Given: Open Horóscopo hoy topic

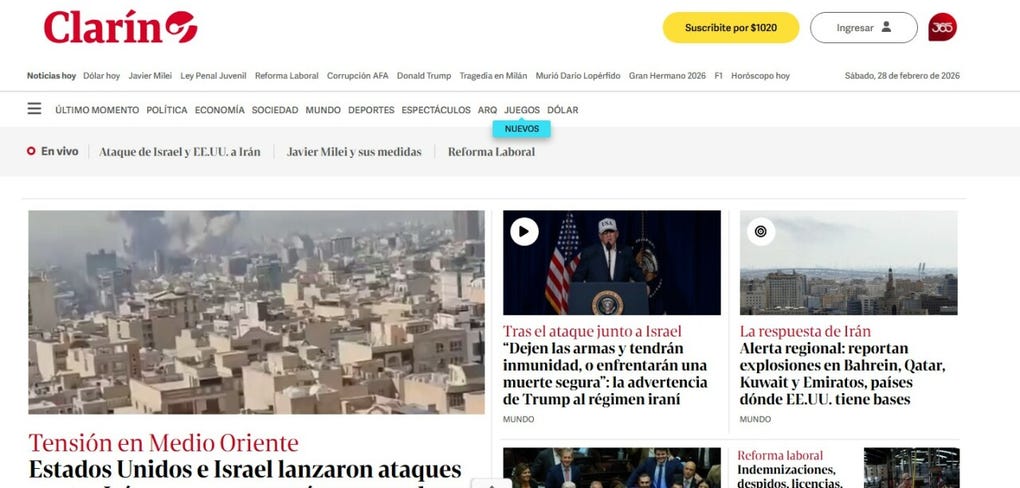Looking at the screenshot, I should click(760, 75).
